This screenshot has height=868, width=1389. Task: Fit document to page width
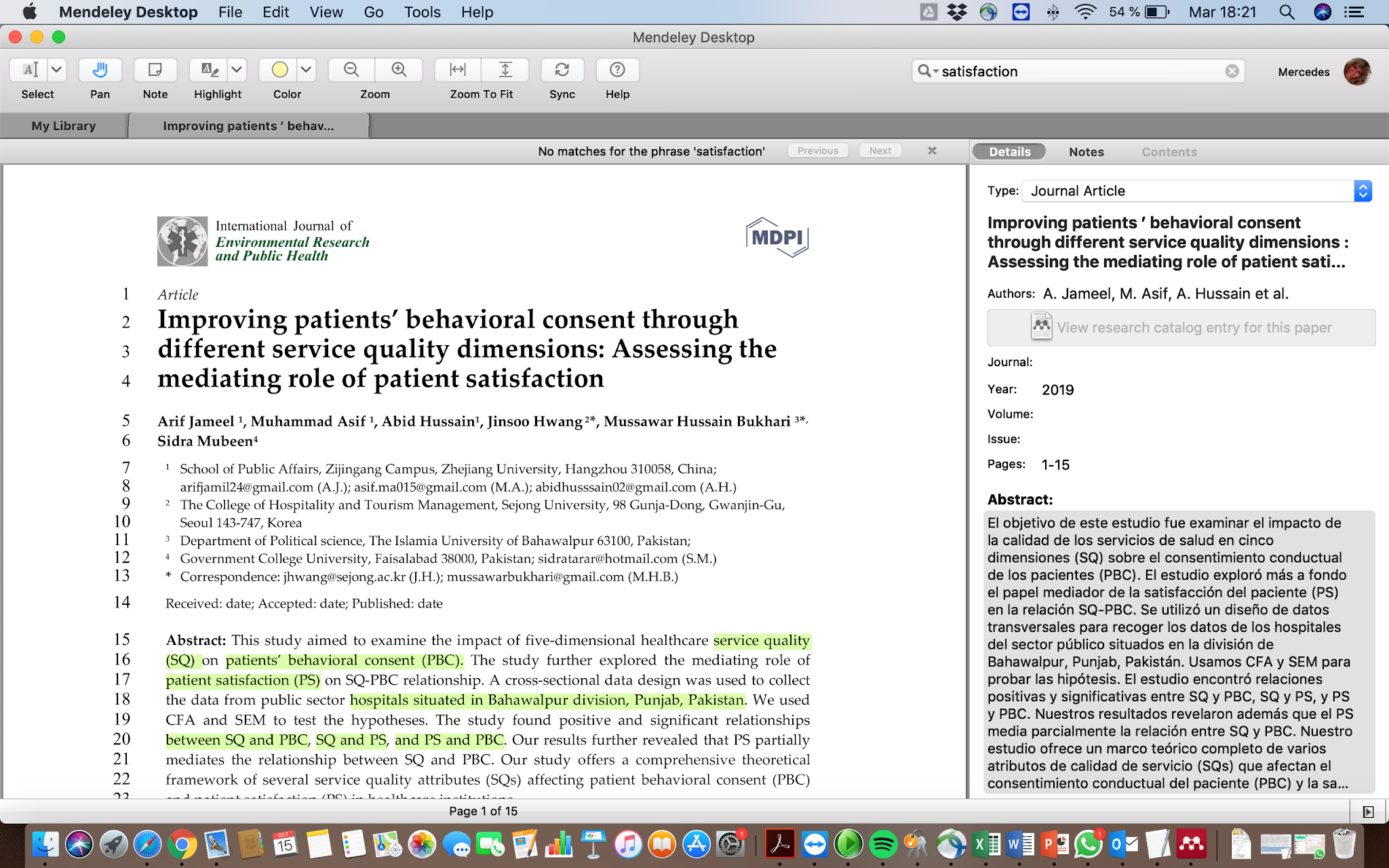(x=458, y=70)
